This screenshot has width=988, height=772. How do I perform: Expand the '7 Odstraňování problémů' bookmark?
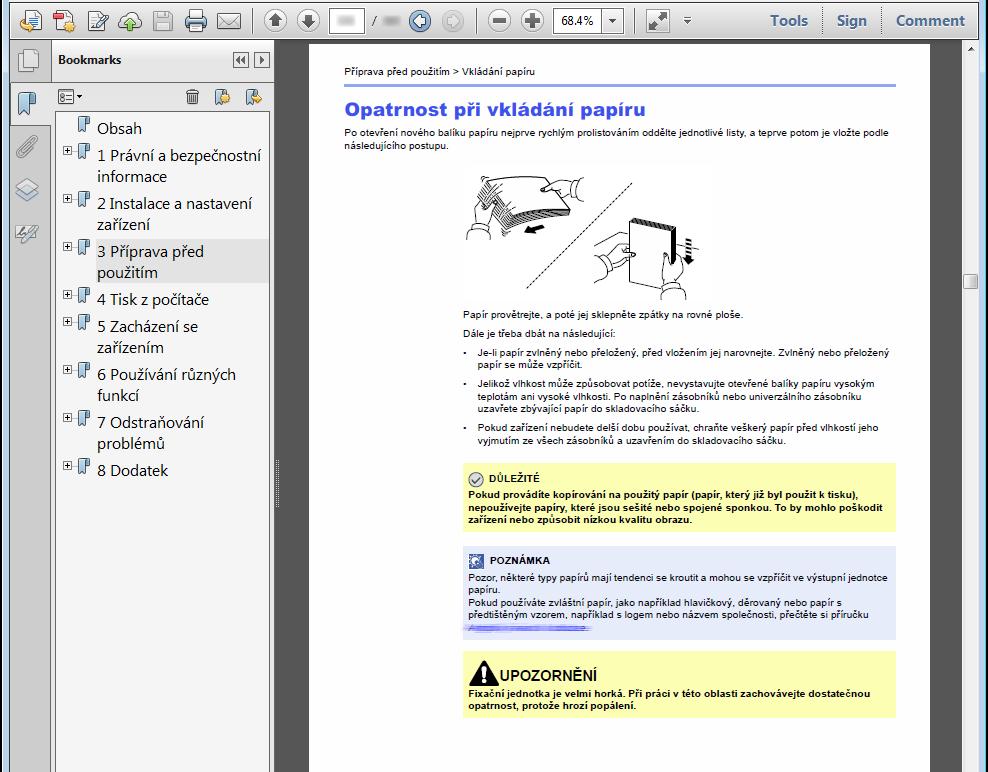click(67, 417)
